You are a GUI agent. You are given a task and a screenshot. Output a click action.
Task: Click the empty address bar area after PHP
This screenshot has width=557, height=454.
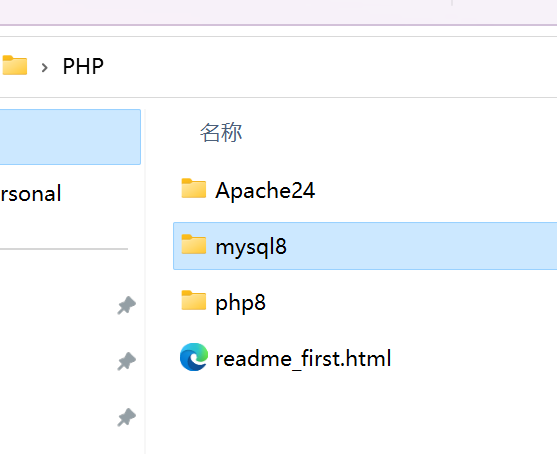pyautogui.click(x=330, y=67)
